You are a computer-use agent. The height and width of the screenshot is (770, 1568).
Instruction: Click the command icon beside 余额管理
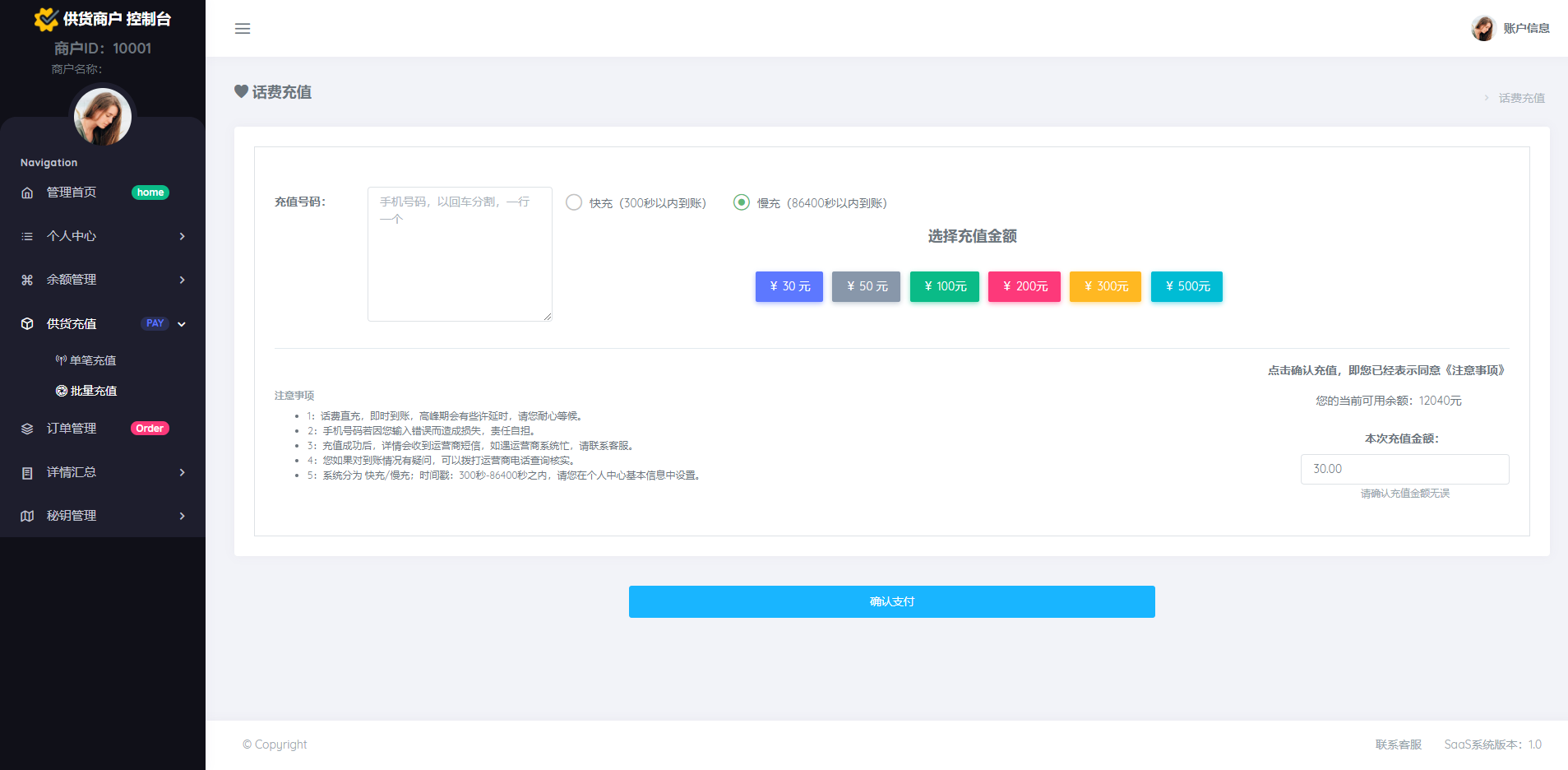pos(27,280)
